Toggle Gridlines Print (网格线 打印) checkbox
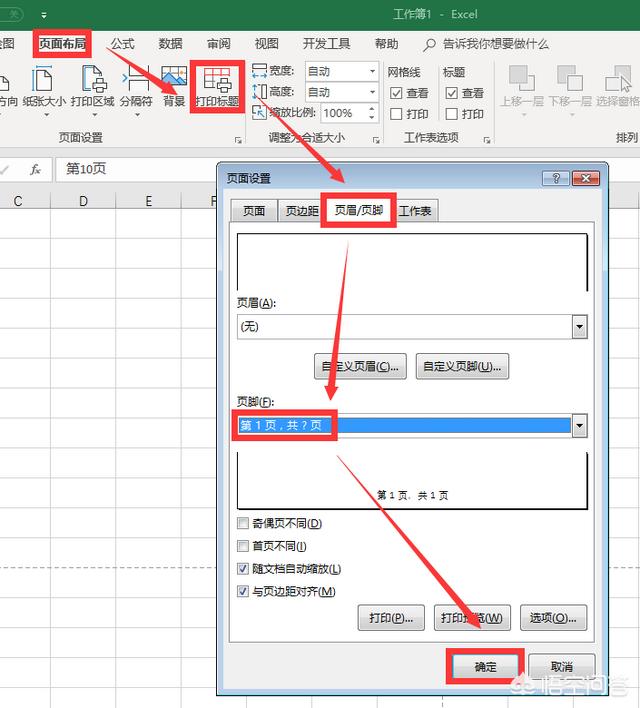Screen dimensions: 640x708 tap(396, 114)
